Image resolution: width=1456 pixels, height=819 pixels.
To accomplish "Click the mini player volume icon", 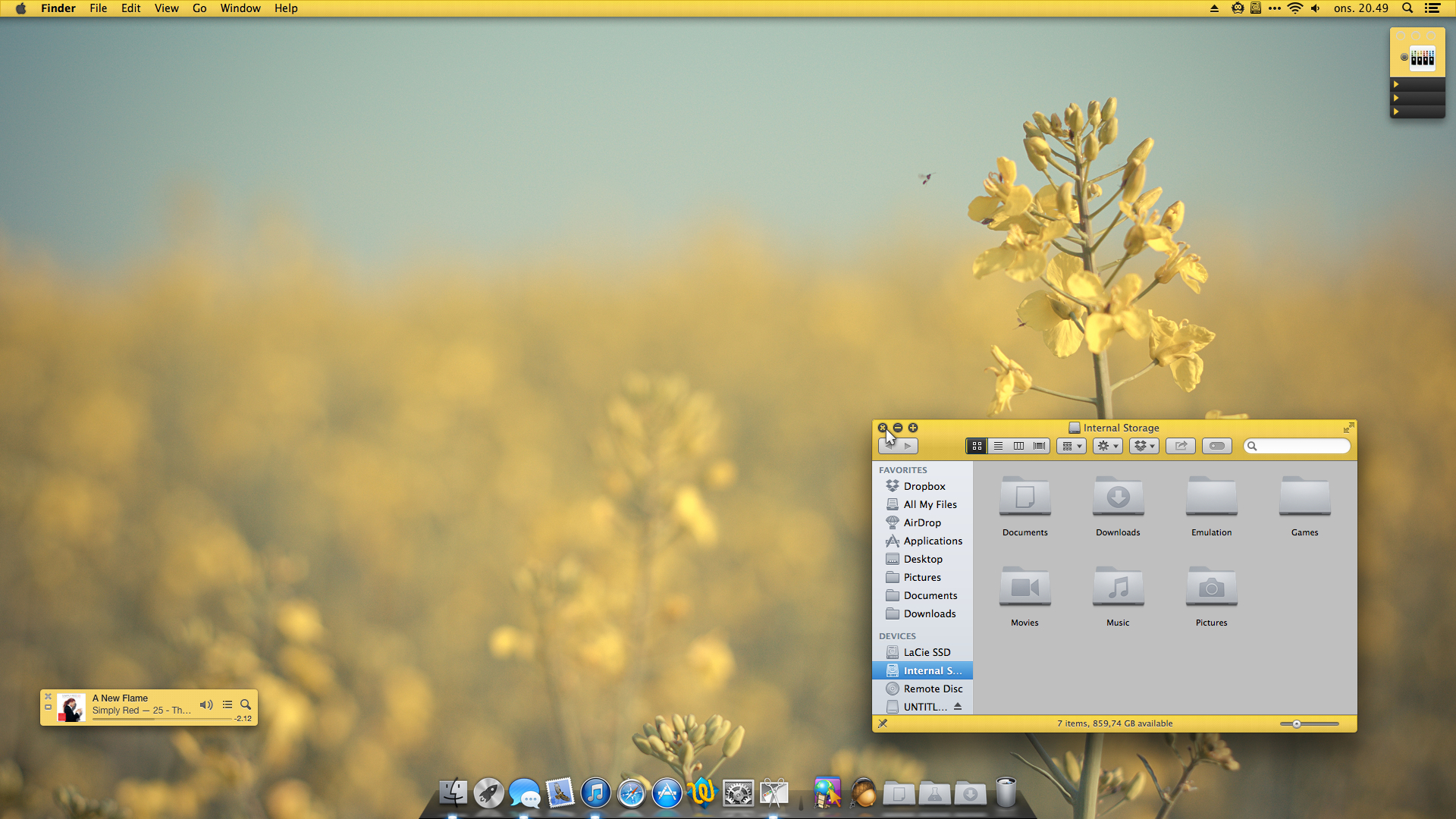I will 206,704.
